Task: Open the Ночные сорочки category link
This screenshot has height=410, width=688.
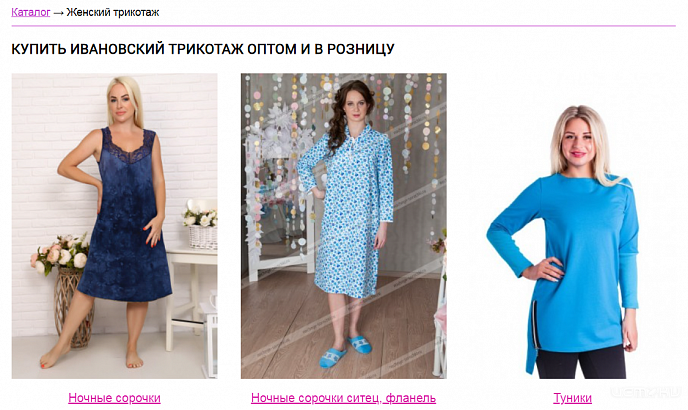Action: click(x=115, y=398)
